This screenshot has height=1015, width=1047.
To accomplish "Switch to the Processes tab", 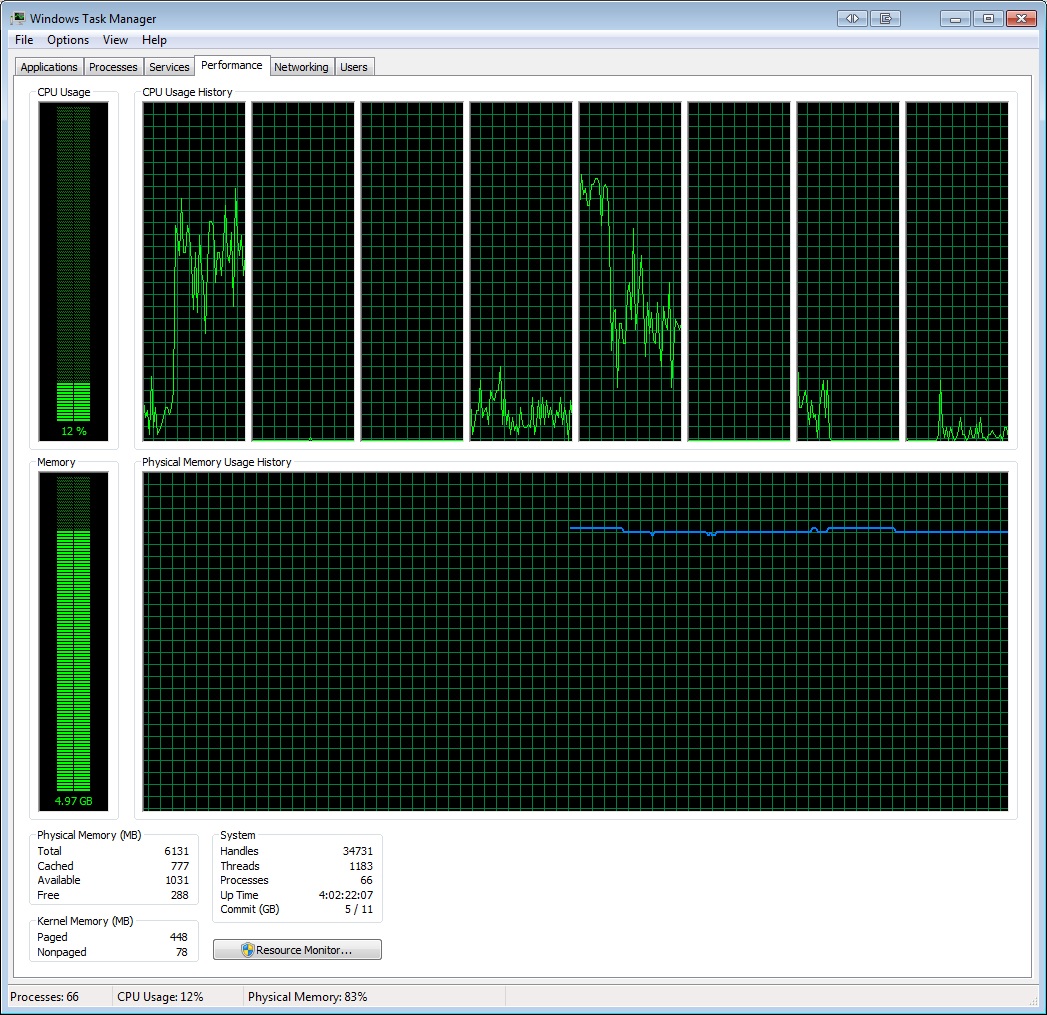I will click(113, 67).
